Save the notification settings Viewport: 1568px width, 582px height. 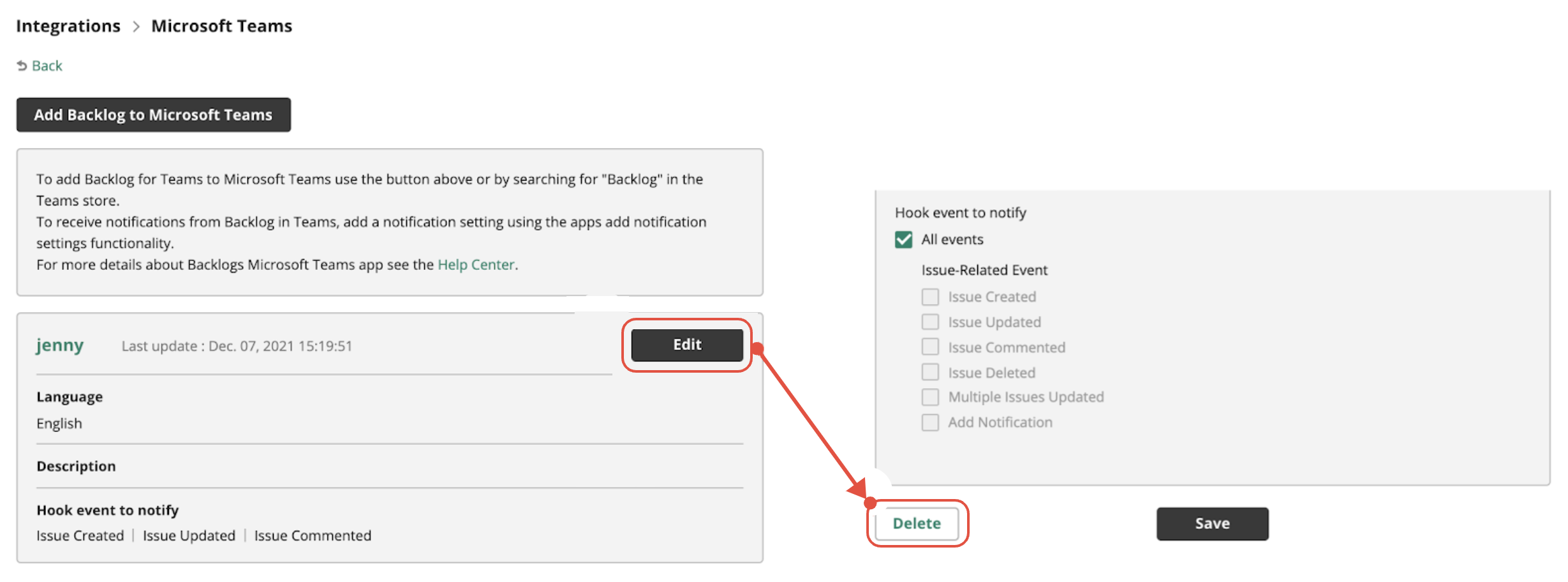[x=1212, y=524]
